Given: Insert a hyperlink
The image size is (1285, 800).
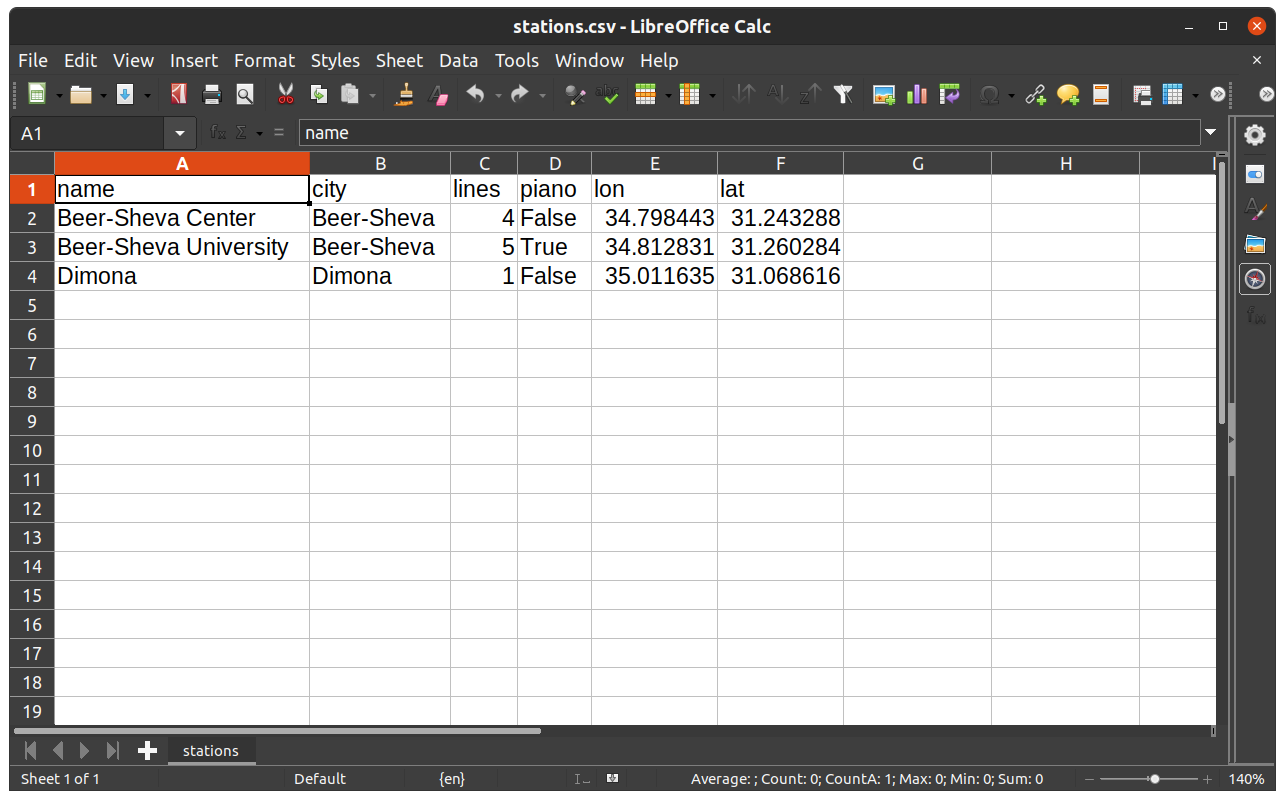Looking at the screenshot, I should tap(1034, 93).
